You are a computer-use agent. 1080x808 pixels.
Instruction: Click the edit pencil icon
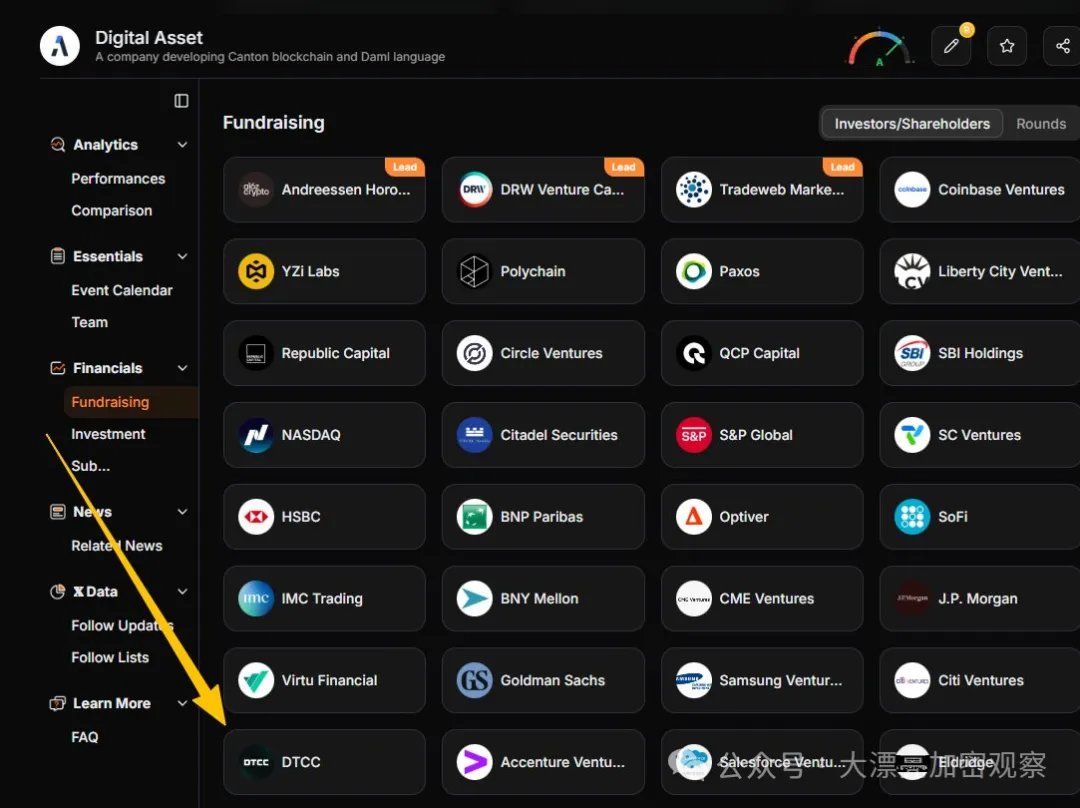click(x=951, y=46)
